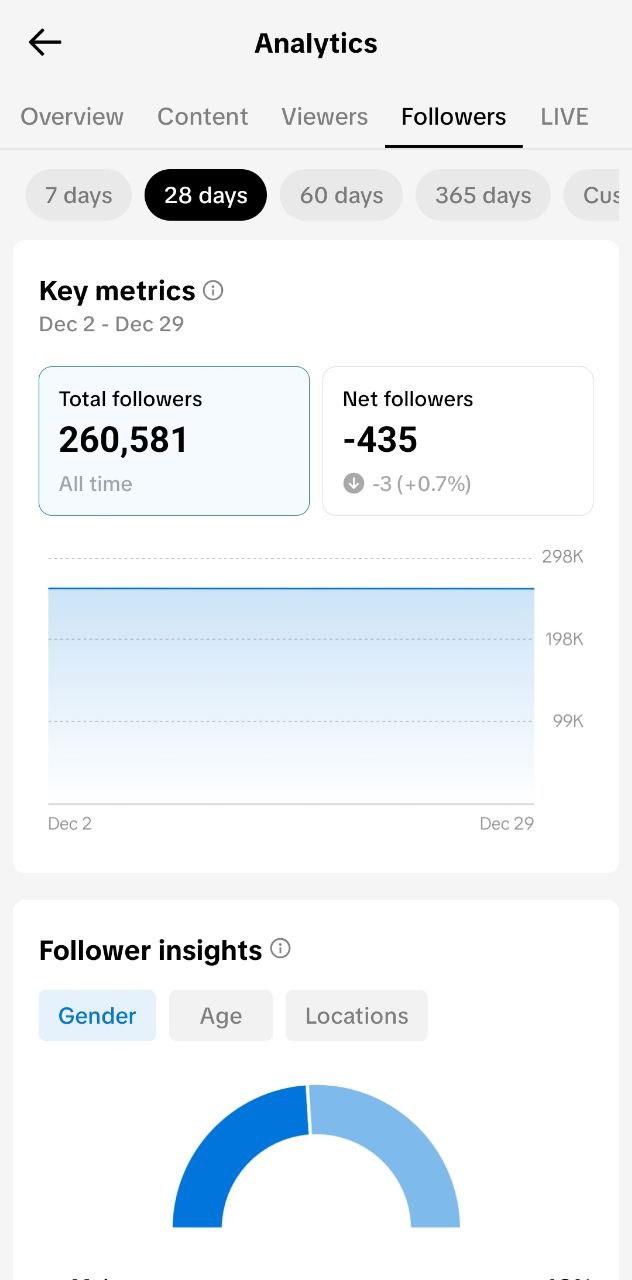The height and width of the screenshot is (1280, 632).
Task: Switch to the Overview tab
Action: [x=72, y=117]
